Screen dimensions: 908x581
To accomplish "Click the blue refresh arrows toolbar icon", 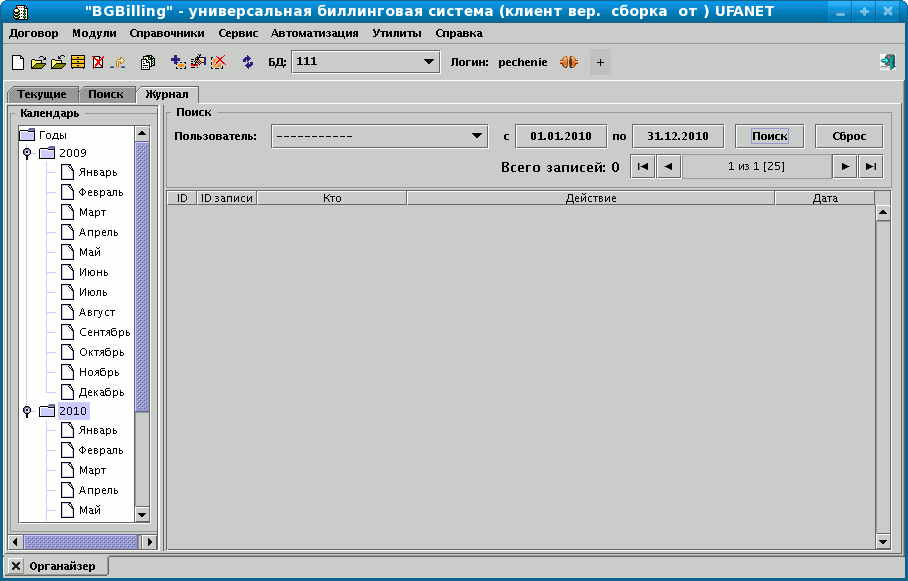I will [x=248, y=62].
